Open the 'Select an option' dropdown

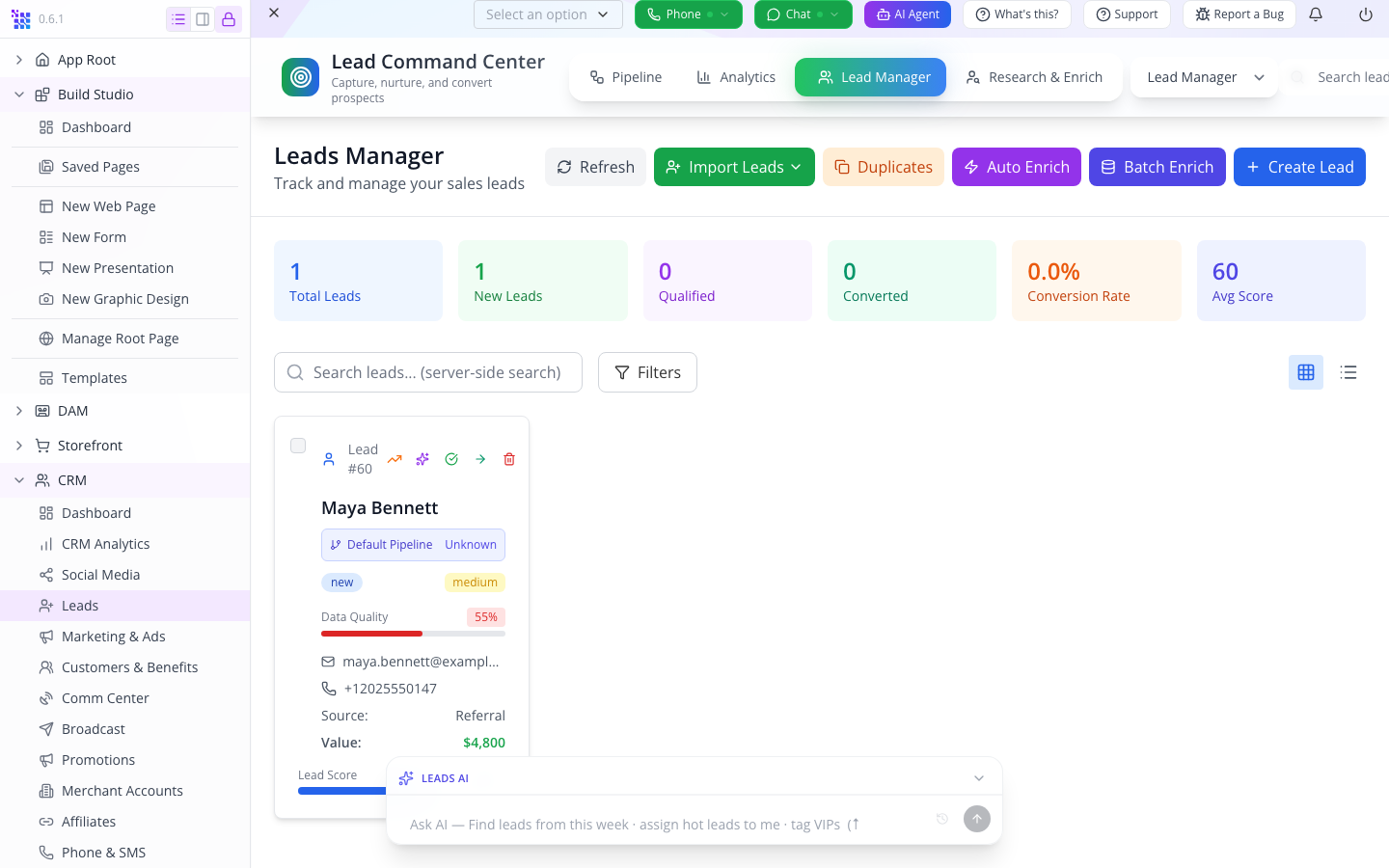pos(548,14)
